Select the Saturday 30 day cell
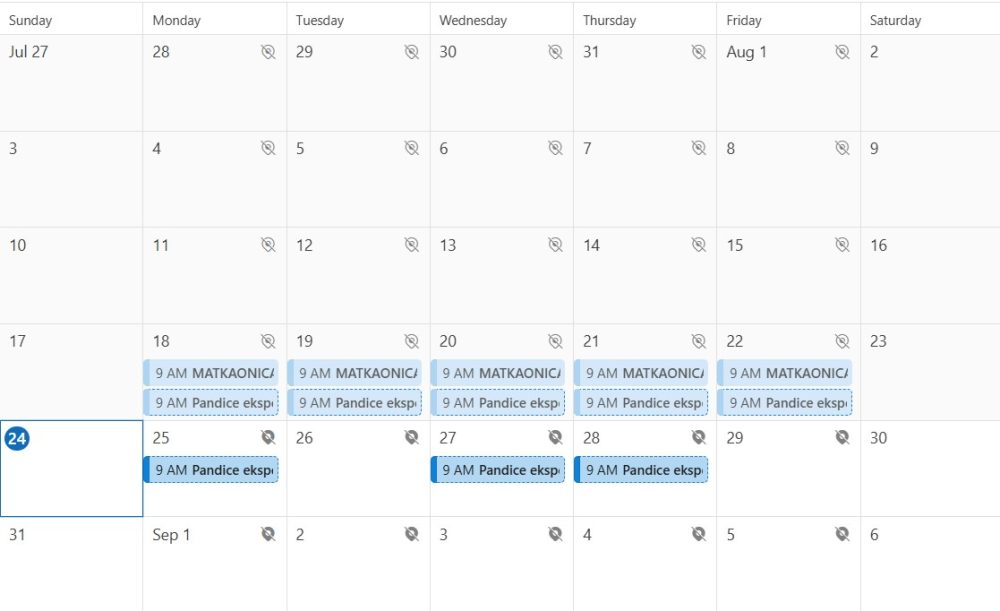This screenshot has height=611, width=1000. 930,475
